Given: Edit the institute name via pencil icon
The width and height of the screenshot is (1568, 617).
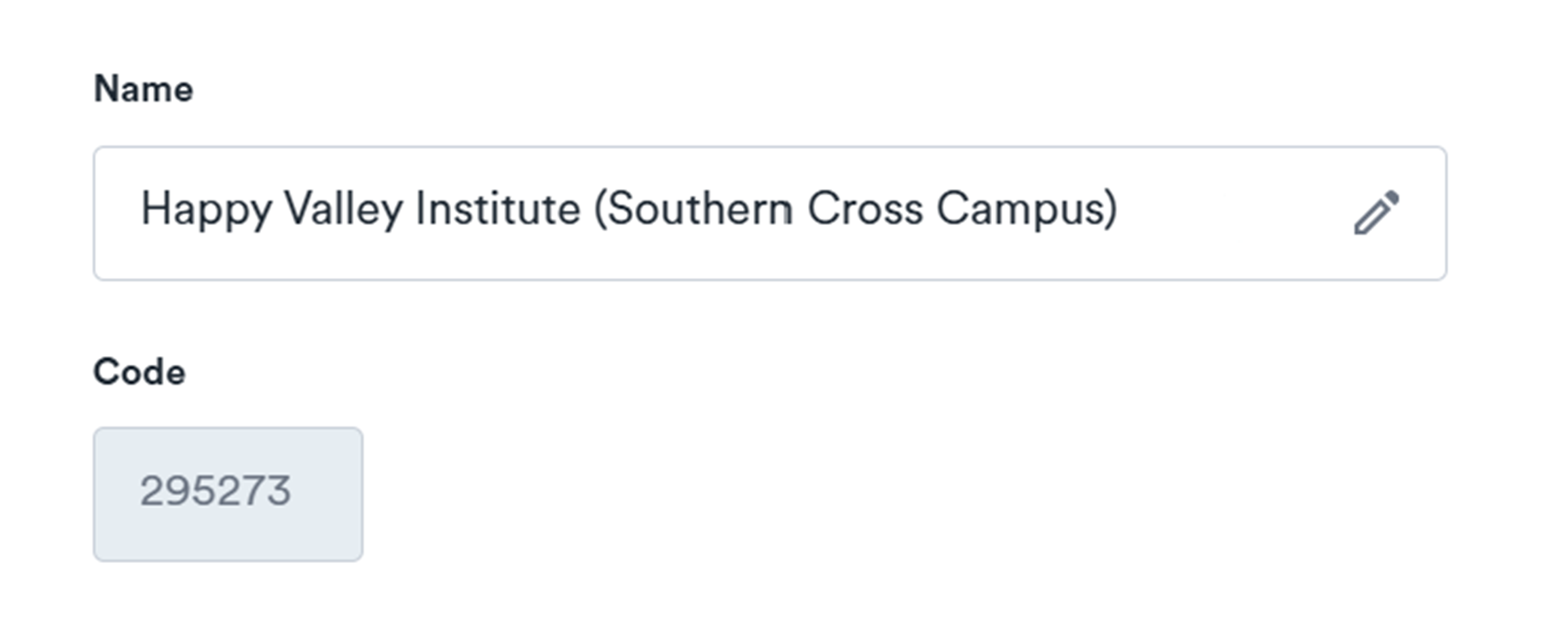Looking at the screenshot, I should 1375,213.
